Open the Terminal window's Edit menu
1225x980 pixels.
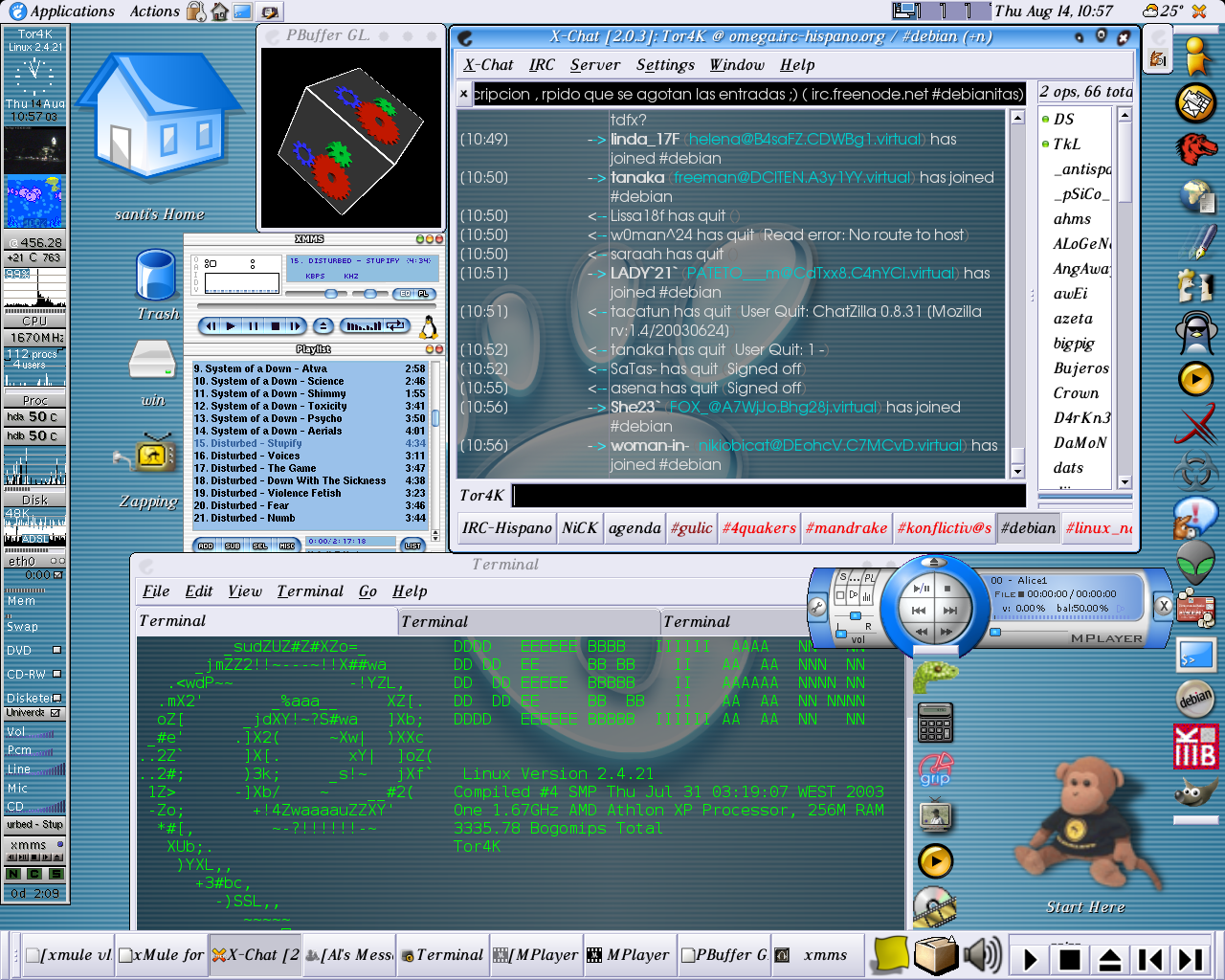(199, 591)
